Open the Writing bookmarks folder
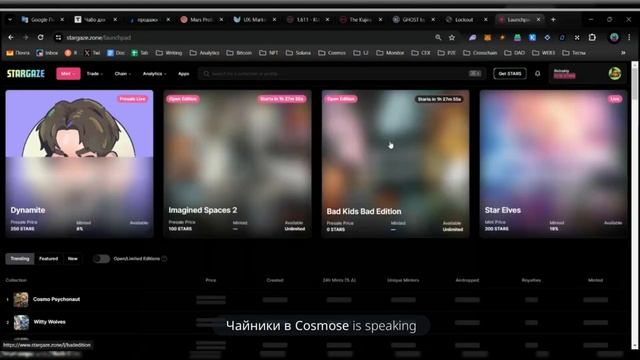The width and height of the screenshot is (640, 360). [169, 53]
